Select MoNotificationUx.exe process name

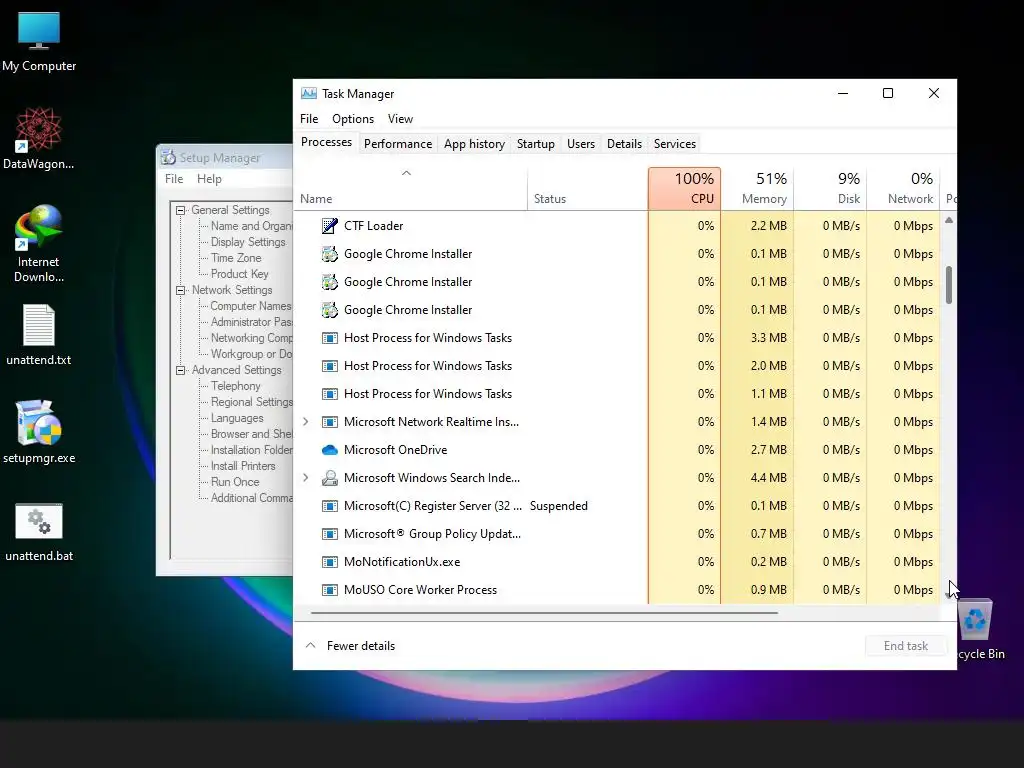tap(402, 562)
